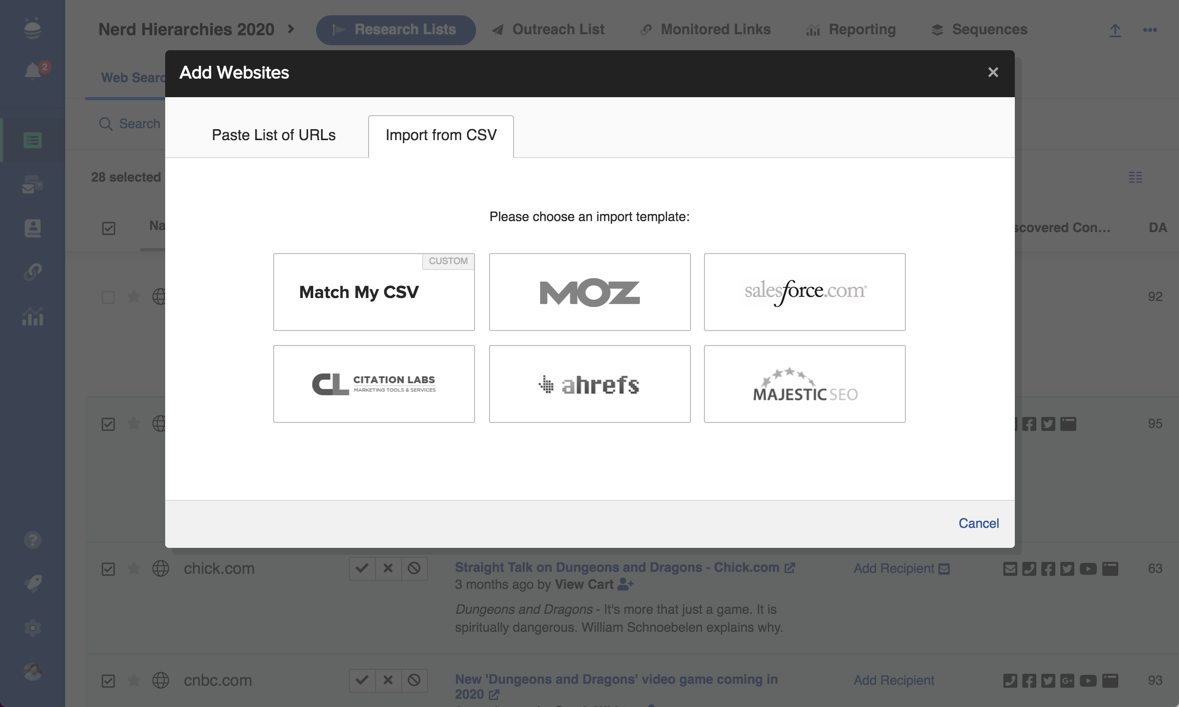Image resolution: width=1179 pixels, height=707 pixels.
Task: Open the Outreach List tab
Action: (547, 30)
